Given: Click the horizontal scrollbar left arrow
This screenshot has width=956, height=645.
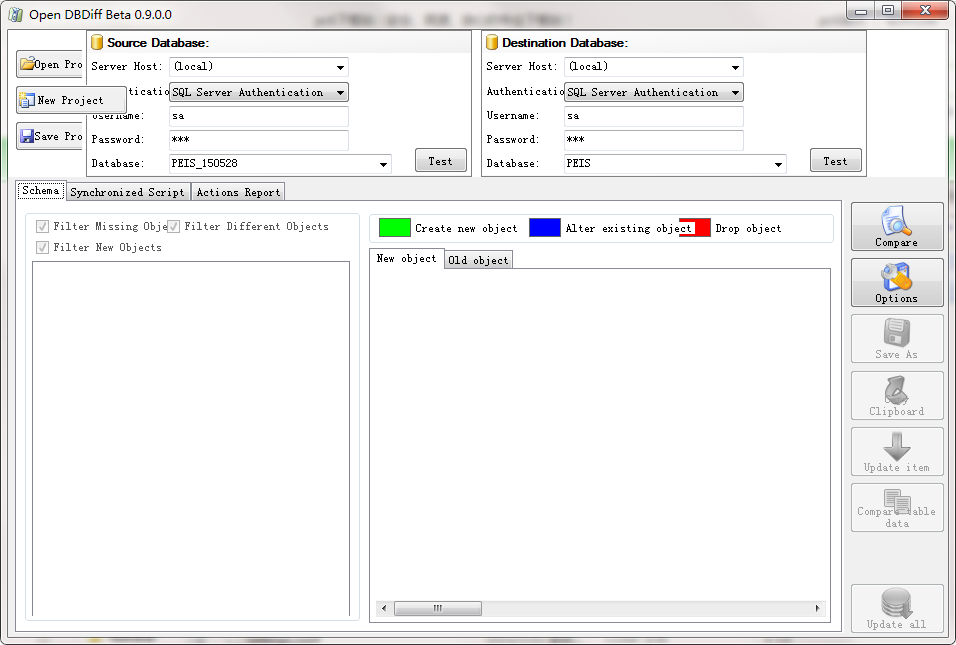Looking at the screenshot, I should (383, 608).
